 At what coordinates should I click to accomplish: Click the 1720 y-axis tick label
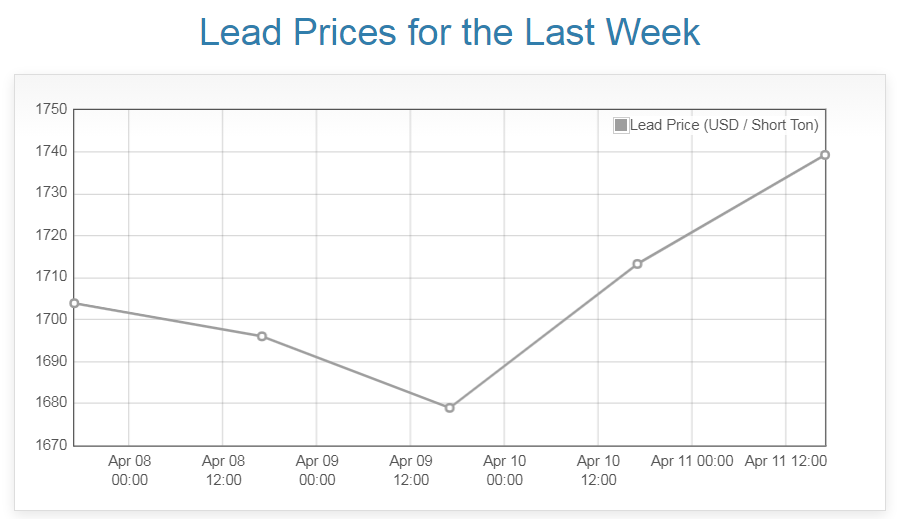pos(49,236)
